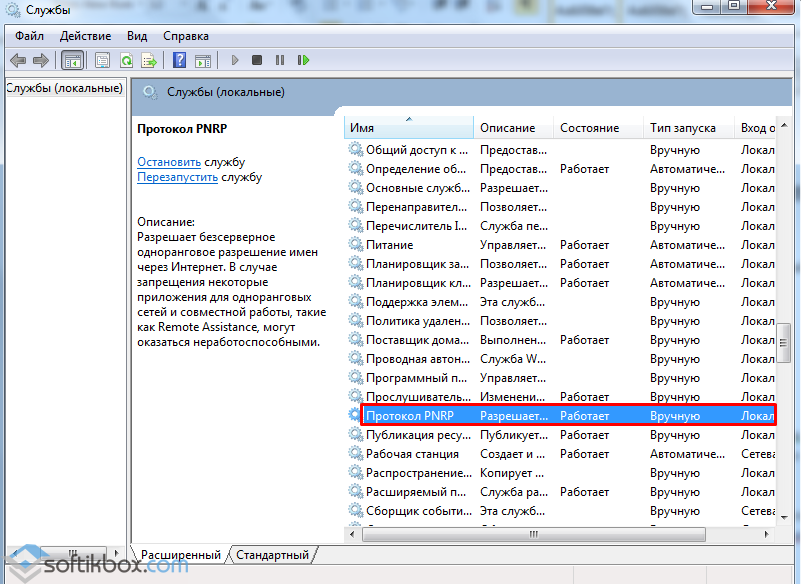Sort by the Тип запуска column header

coord(683,128)
